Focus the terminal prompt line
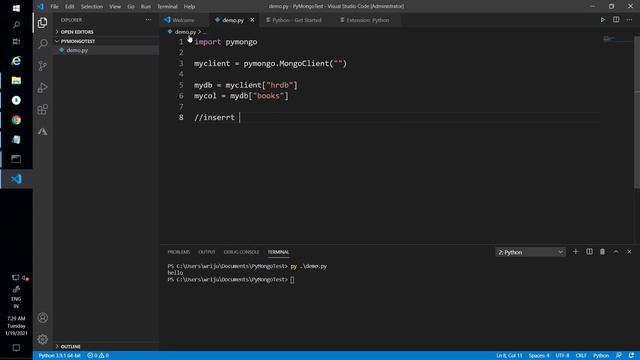The image size is (640, 360). pos(231,280)
